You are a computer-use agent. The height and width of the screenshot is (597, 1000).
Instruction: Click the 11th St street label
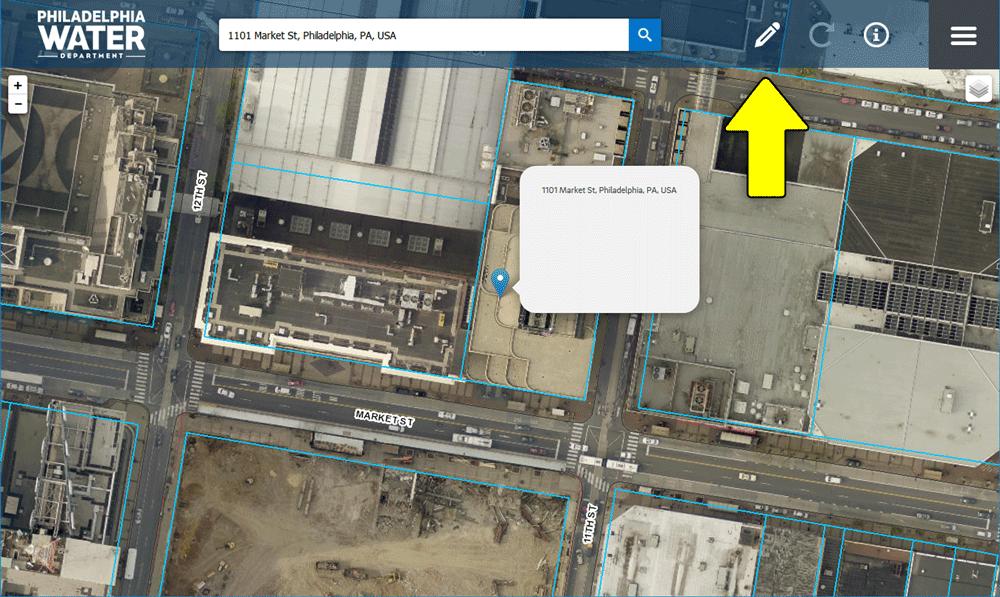coord(591,523)
